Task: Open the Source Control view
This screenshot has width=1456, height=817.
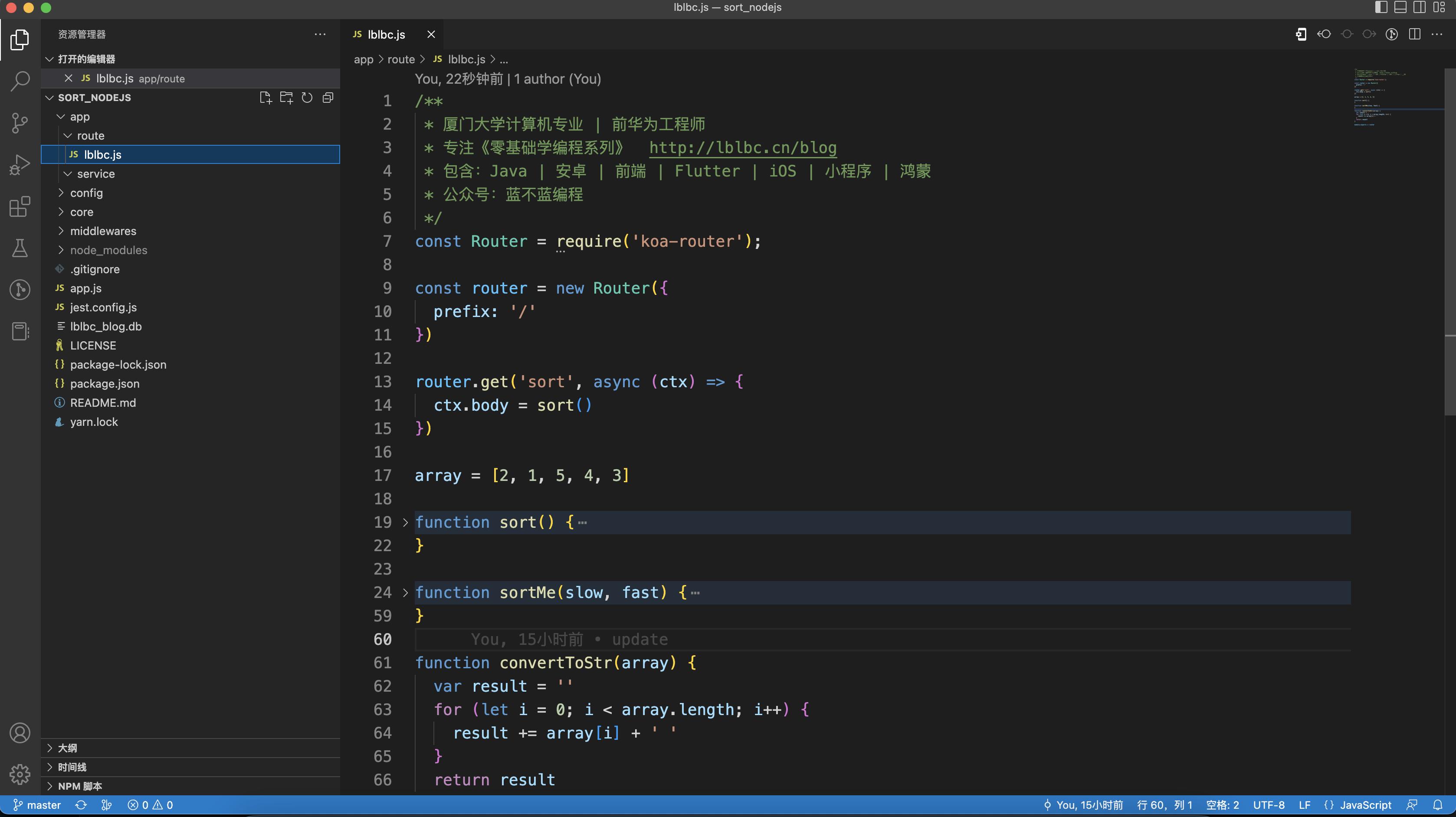Action: 20,123
